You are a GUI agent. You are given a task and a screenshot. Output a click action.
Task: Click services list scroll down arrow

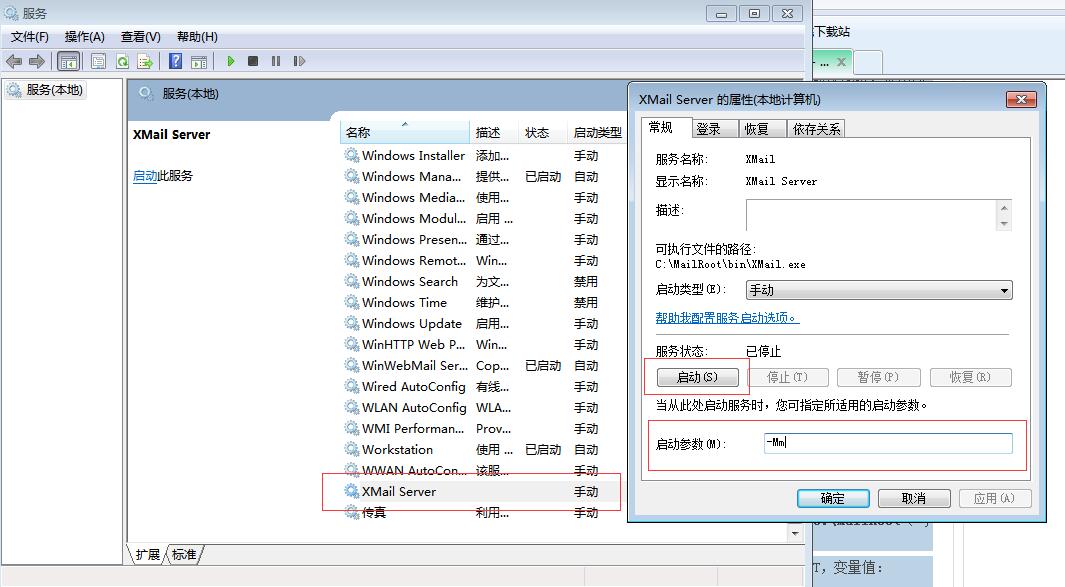[795, 533]
